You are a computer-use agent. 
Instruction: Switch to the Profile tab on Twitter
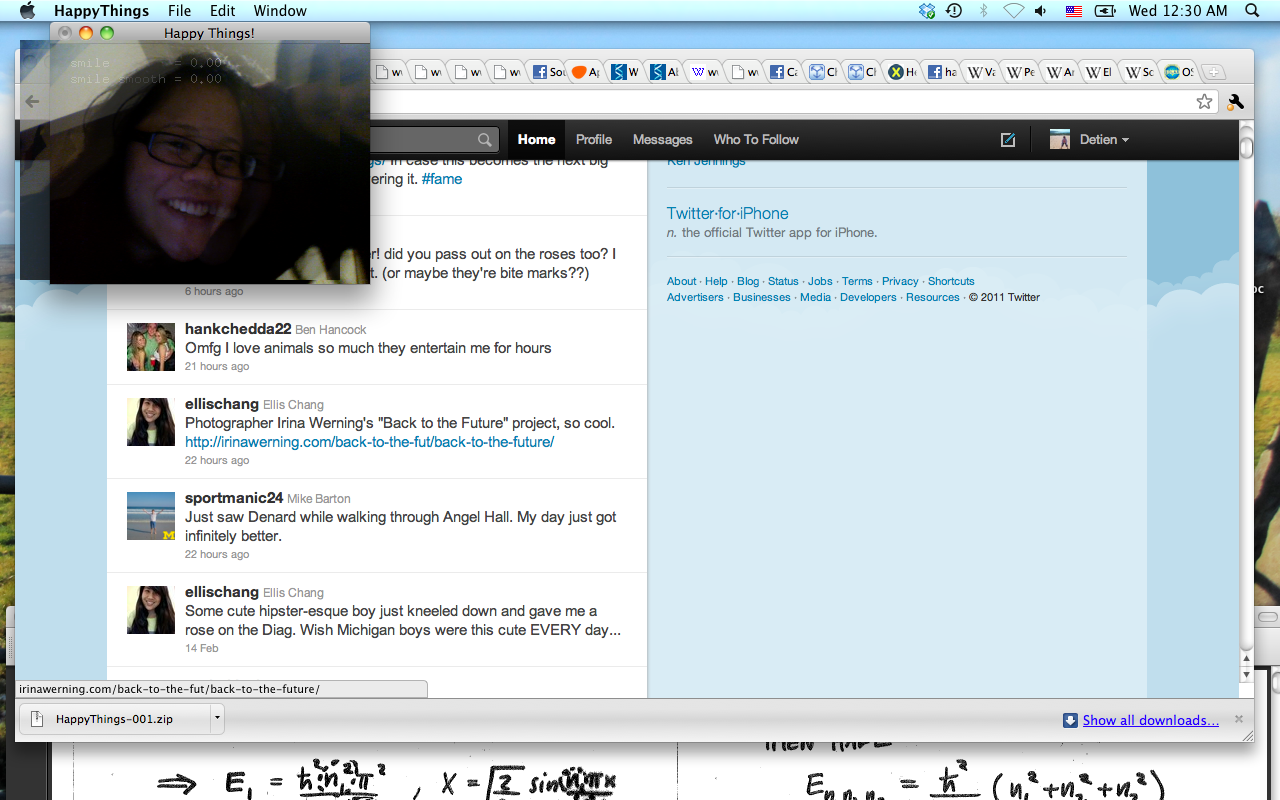[x=593, y=140]
